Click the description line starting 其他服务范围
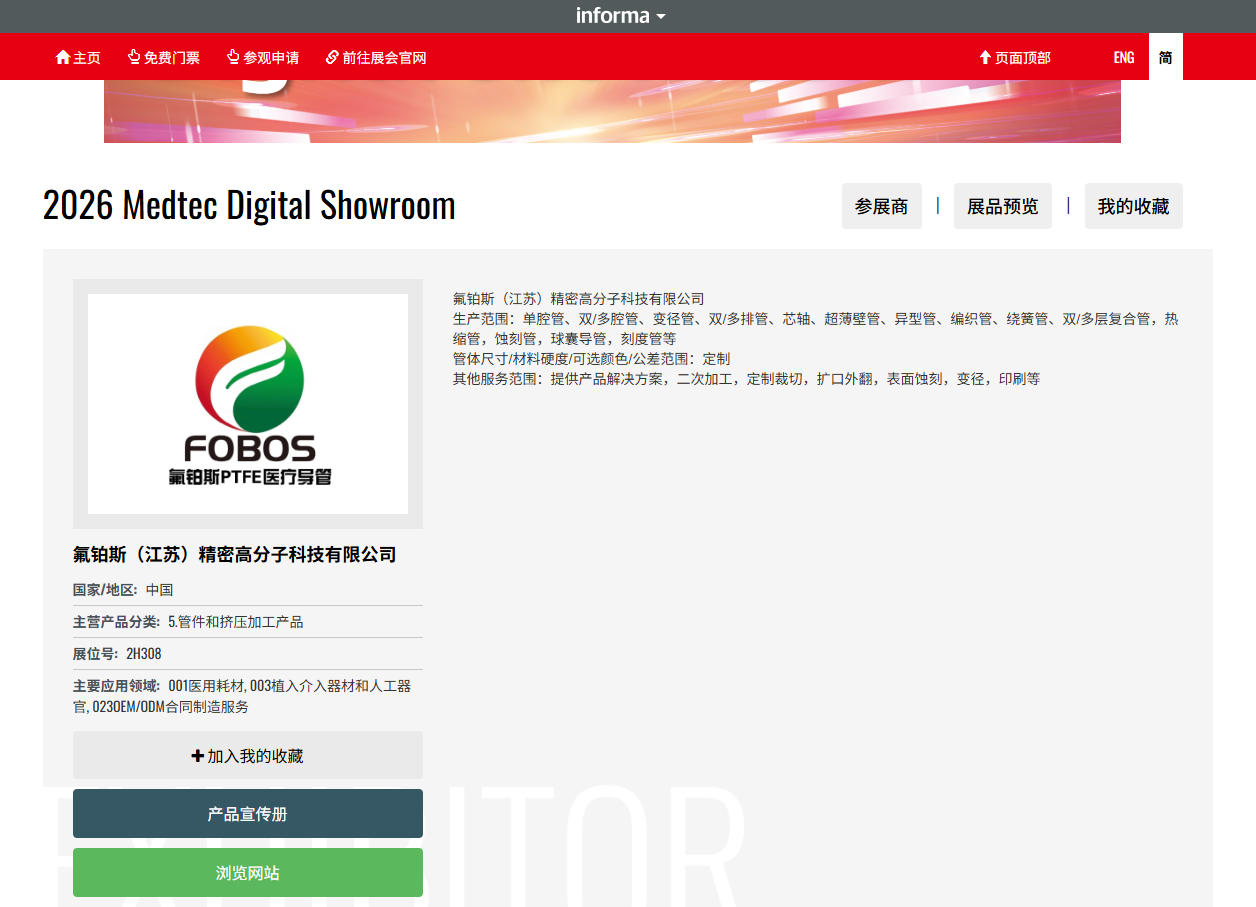 pyautogui.click(x=746, y=379)
